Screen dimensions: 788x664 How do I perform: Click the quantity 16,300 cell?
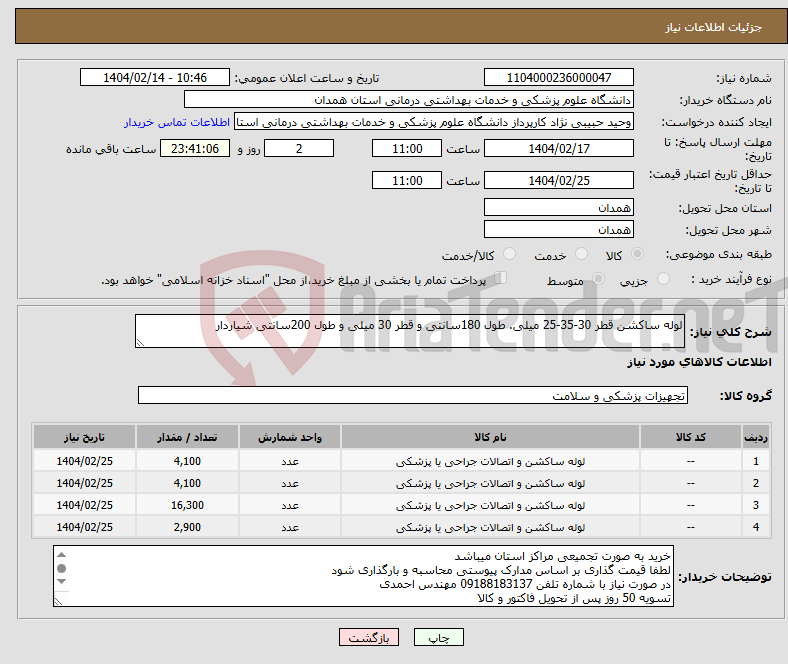187,505
